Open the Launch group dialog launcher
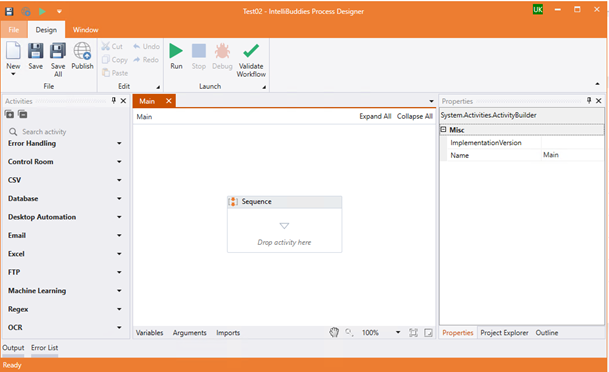The image size is (609, 372). pos(264,87)
